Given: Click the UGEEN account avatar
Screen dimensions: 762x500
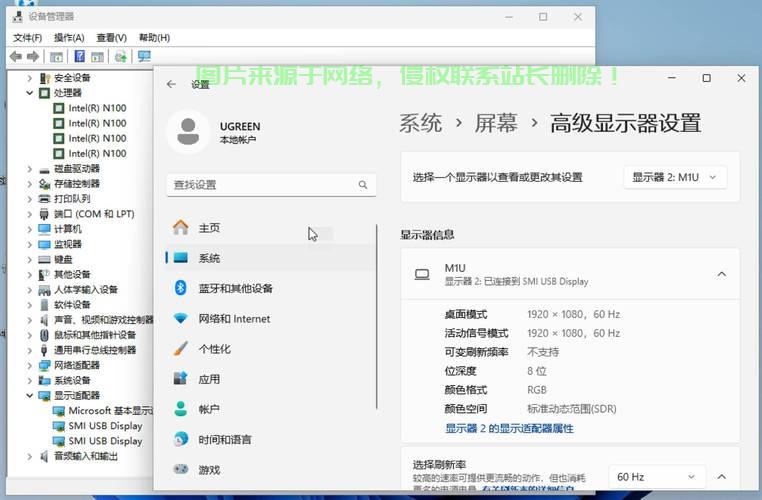Looking at the screenshot, I should (188, 131).
